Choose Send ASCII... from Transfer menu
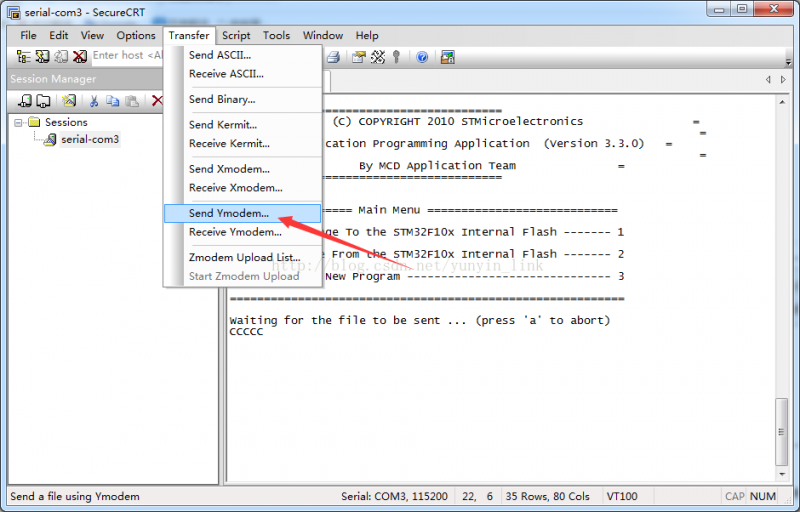The width and height of the screenshot is (800, 512). point(243,55)
